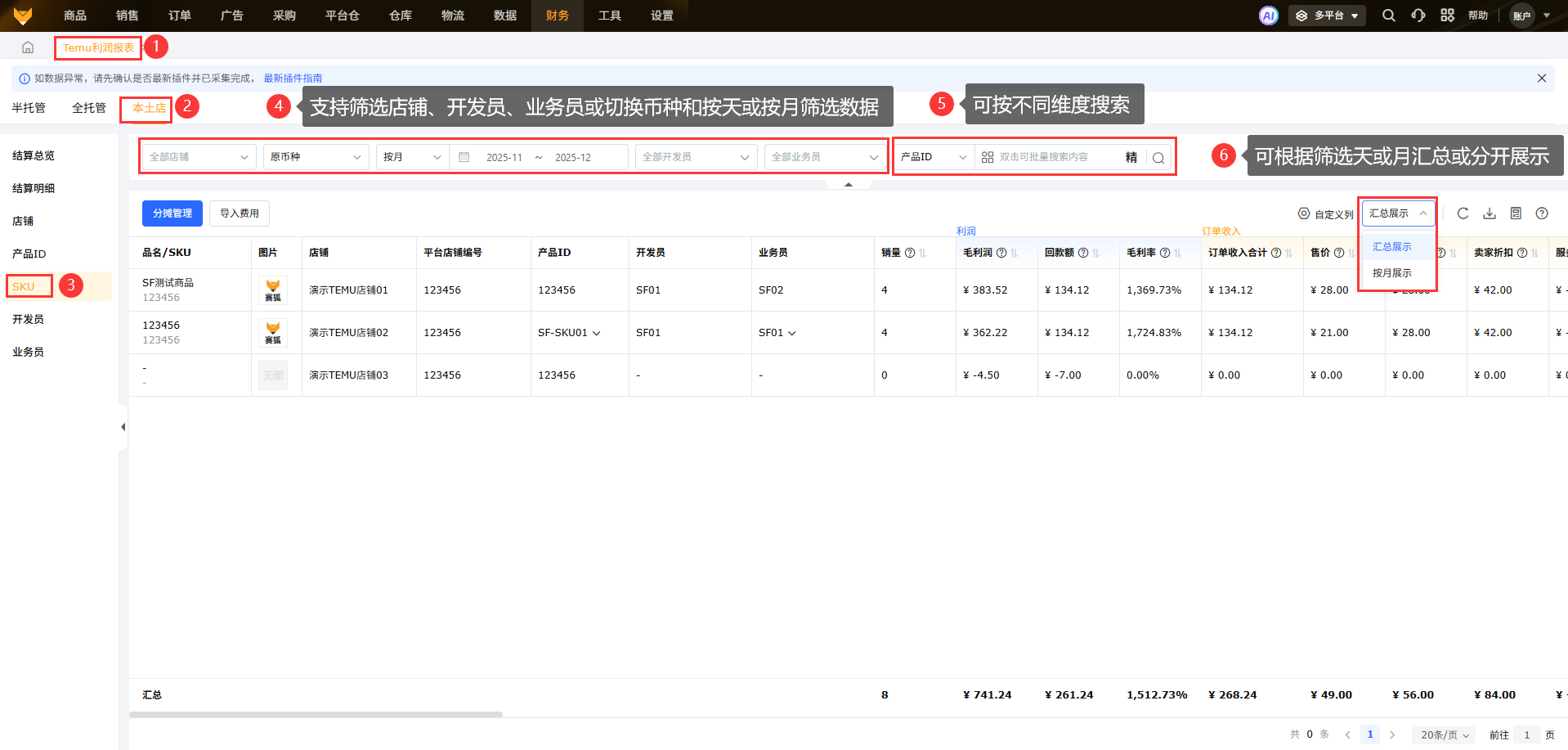Screen dimensions: 1568x750
Task: Switch to the 全托管 tab
Action: point(88,108)
